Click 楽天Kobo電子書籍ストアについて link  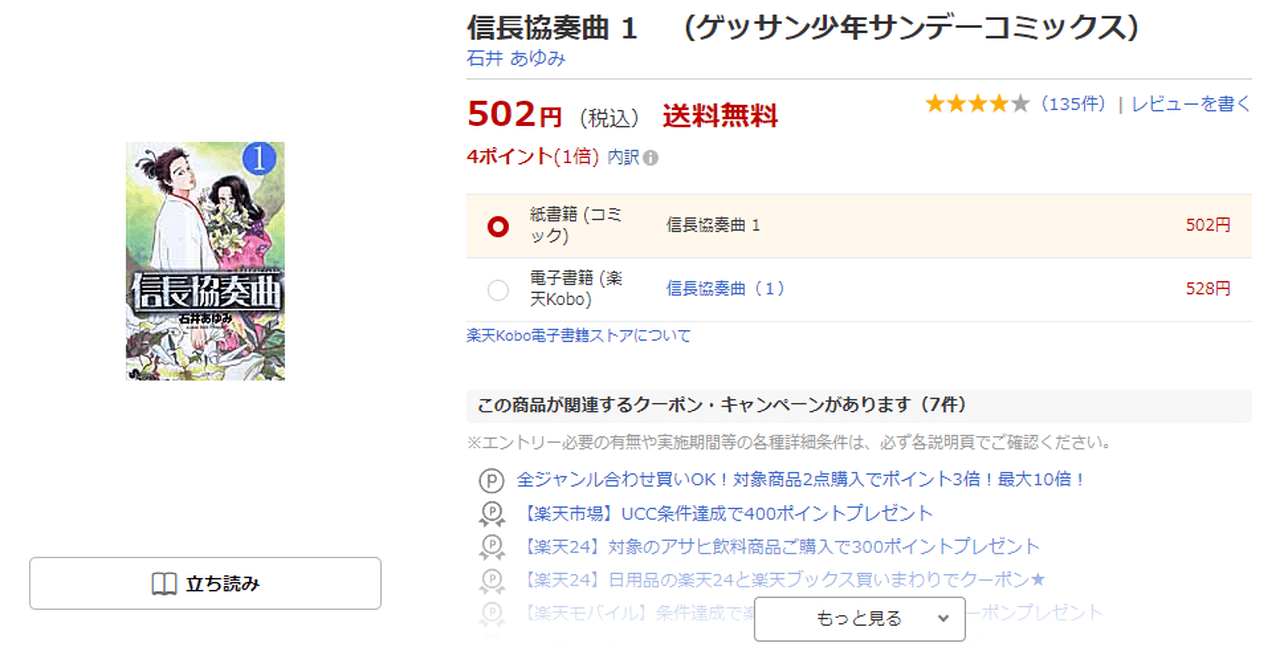pyautogui.click(x=579, y=336)
